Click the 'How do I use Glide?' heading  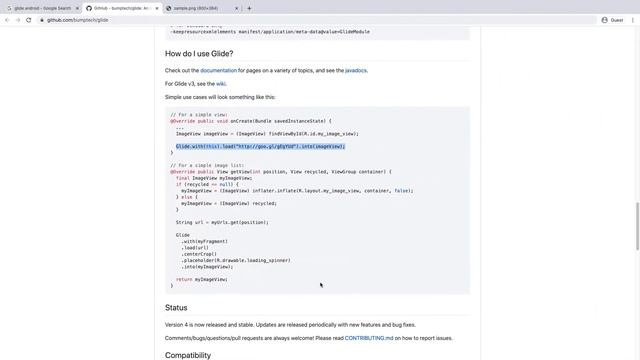point(199,53)
